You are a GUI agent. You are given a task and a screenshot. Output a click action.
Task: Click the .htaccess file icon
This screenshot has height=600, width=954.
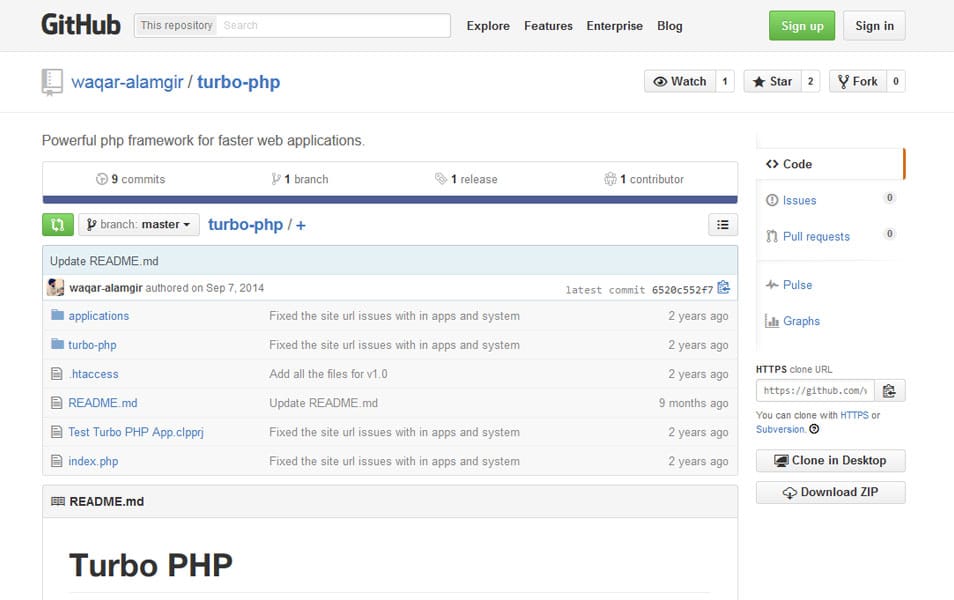(x=57, y=374)
